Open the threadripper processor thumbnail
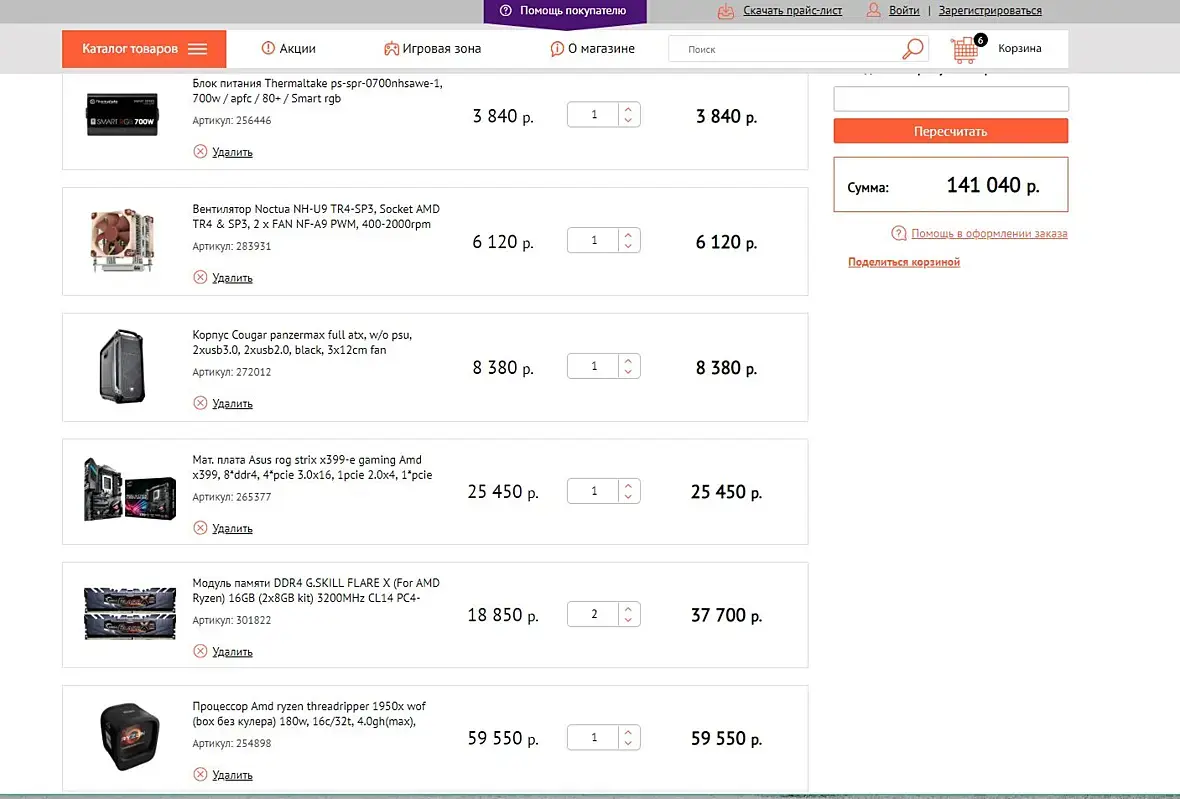This screenshot has width=1180, height=799. (x=129, y=737)
